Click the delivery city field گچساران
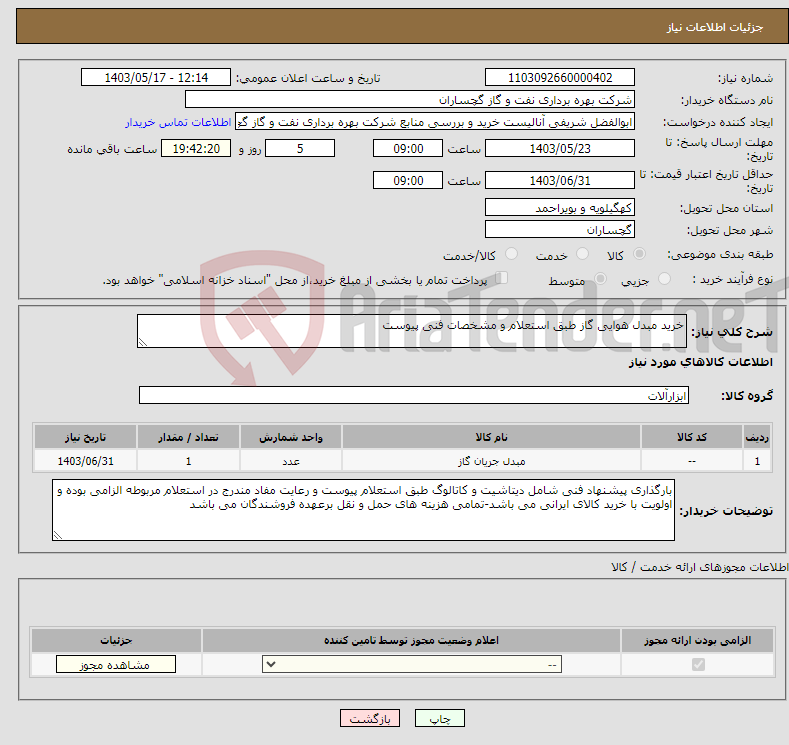The width and height of the screenshot is (789, 745). (560, 229)
